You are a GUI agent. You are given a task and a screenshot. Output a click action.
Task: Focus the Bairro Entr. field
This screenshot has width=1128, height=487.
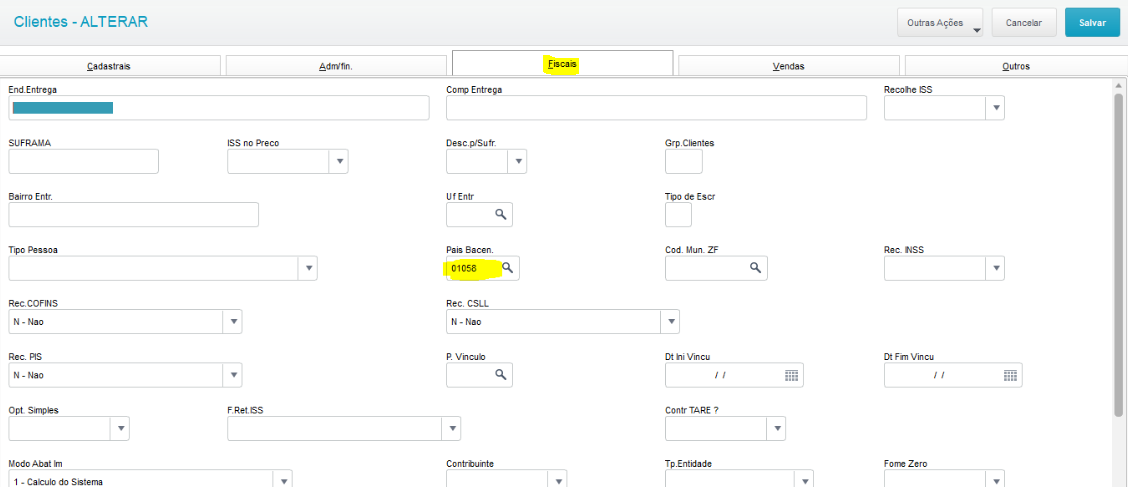133,214
